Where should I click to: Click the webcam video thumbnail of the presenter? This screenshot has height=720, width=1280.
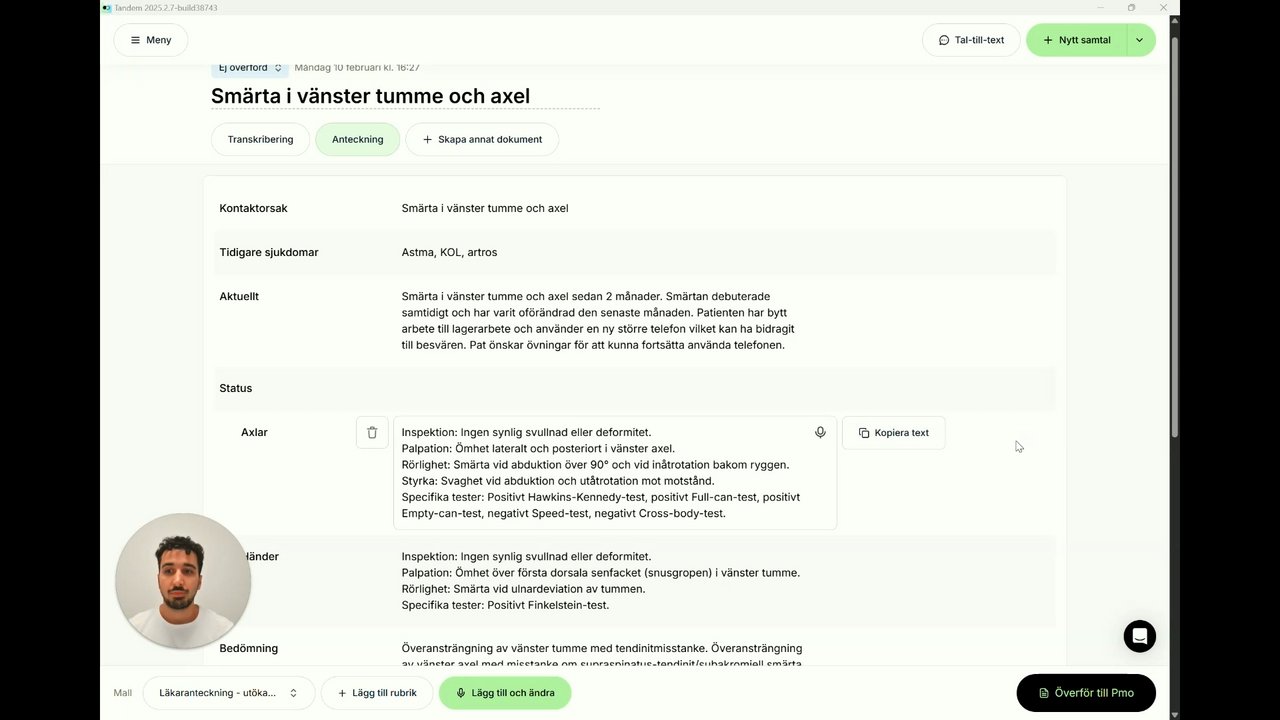(x=183, y=581)
